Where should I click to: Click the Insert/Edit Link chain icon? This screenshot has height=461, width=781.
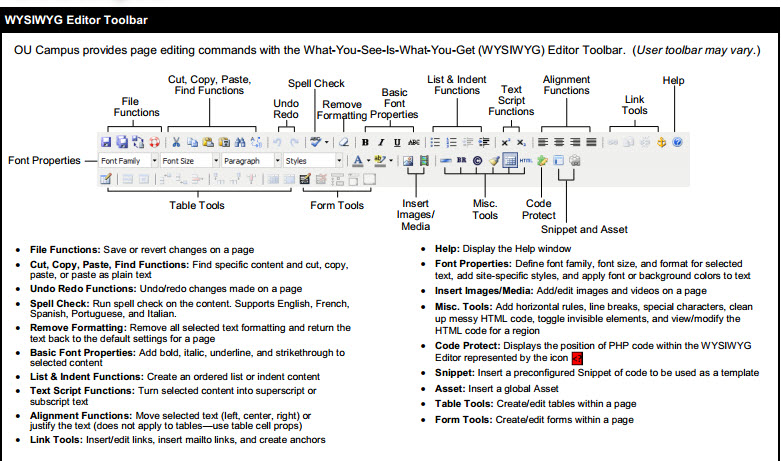(613, 142)
